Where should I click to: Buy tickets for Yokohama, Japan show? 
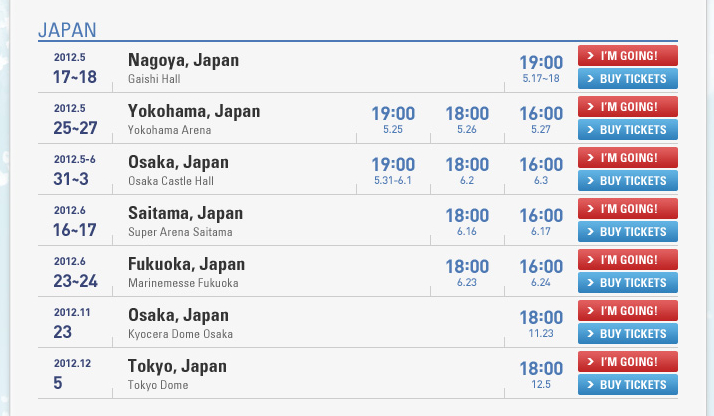click(x=627, y=130)
